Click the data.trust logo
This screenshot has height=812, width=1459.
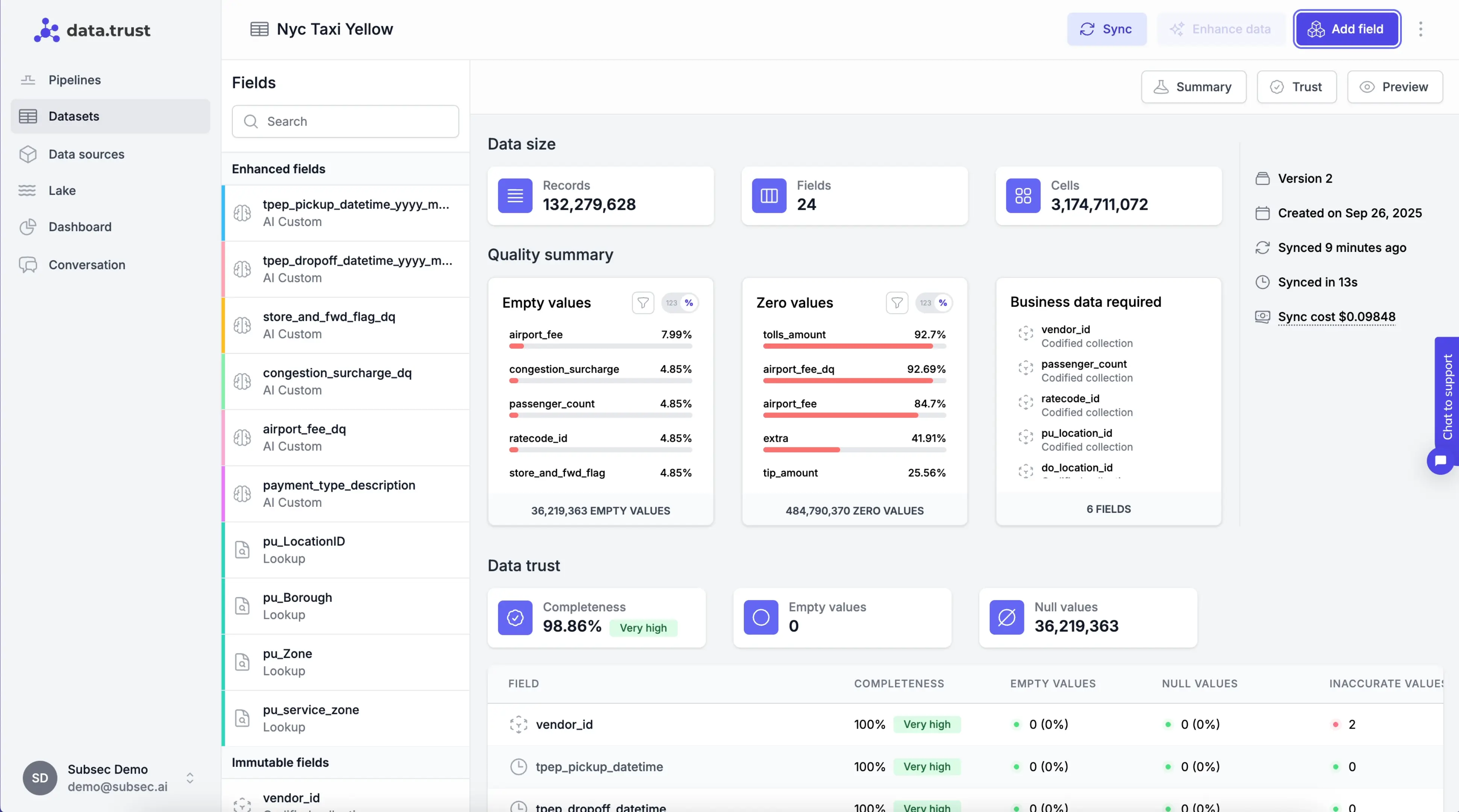[x=92, y=30]
